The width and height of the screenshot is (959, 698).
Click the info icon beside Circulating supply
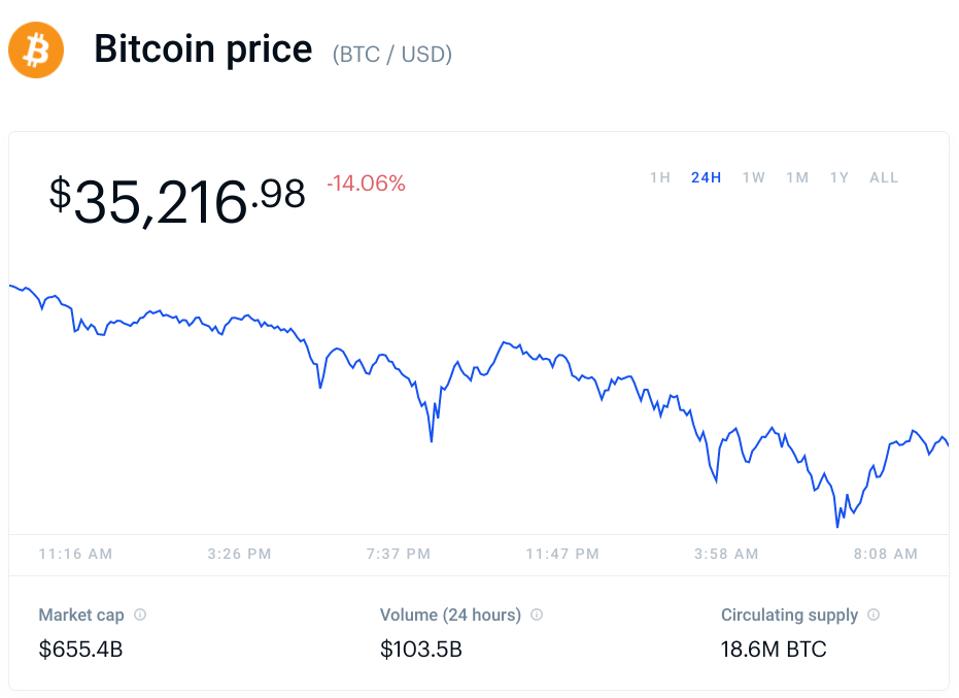click(x=873, y=615)
